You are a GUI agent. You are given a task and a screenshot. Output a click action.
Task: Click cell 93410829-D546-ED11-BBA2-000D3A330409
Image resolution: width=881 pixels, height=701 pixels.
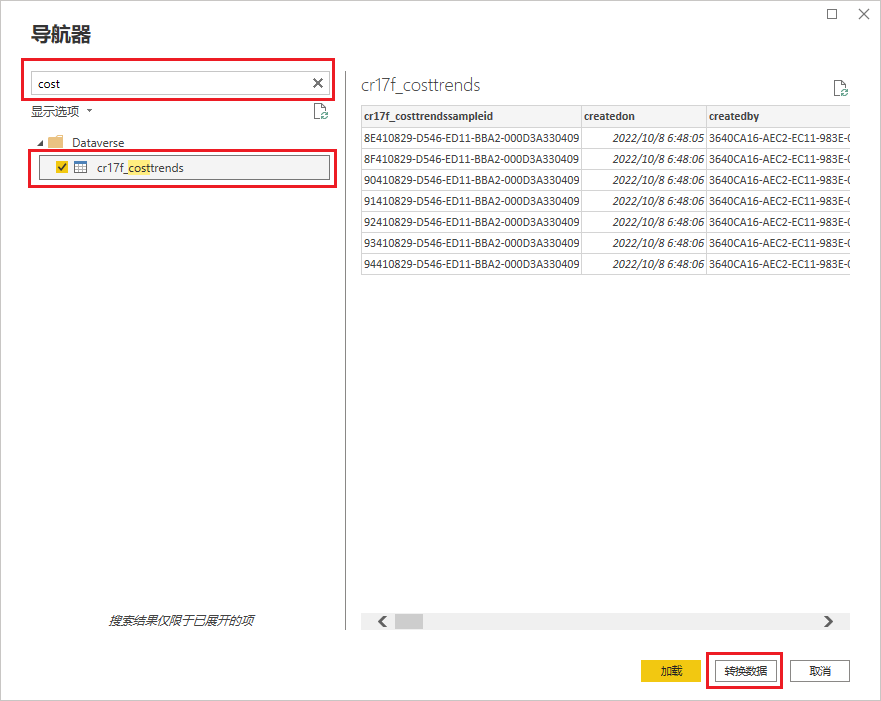pos(471,243)
